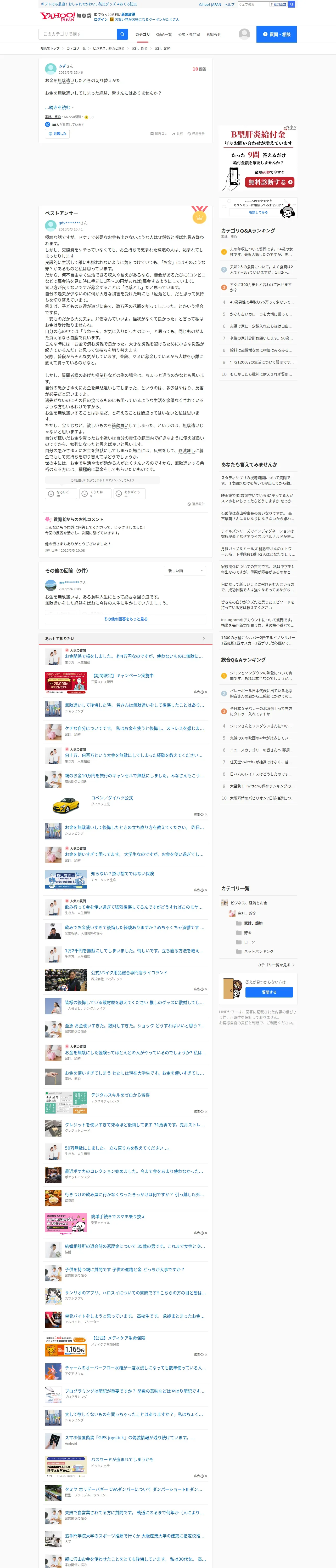Expand あわせて知りたい section chevron
The height and width of the screenshot is (1568, 336).
(x=204, y=638)
